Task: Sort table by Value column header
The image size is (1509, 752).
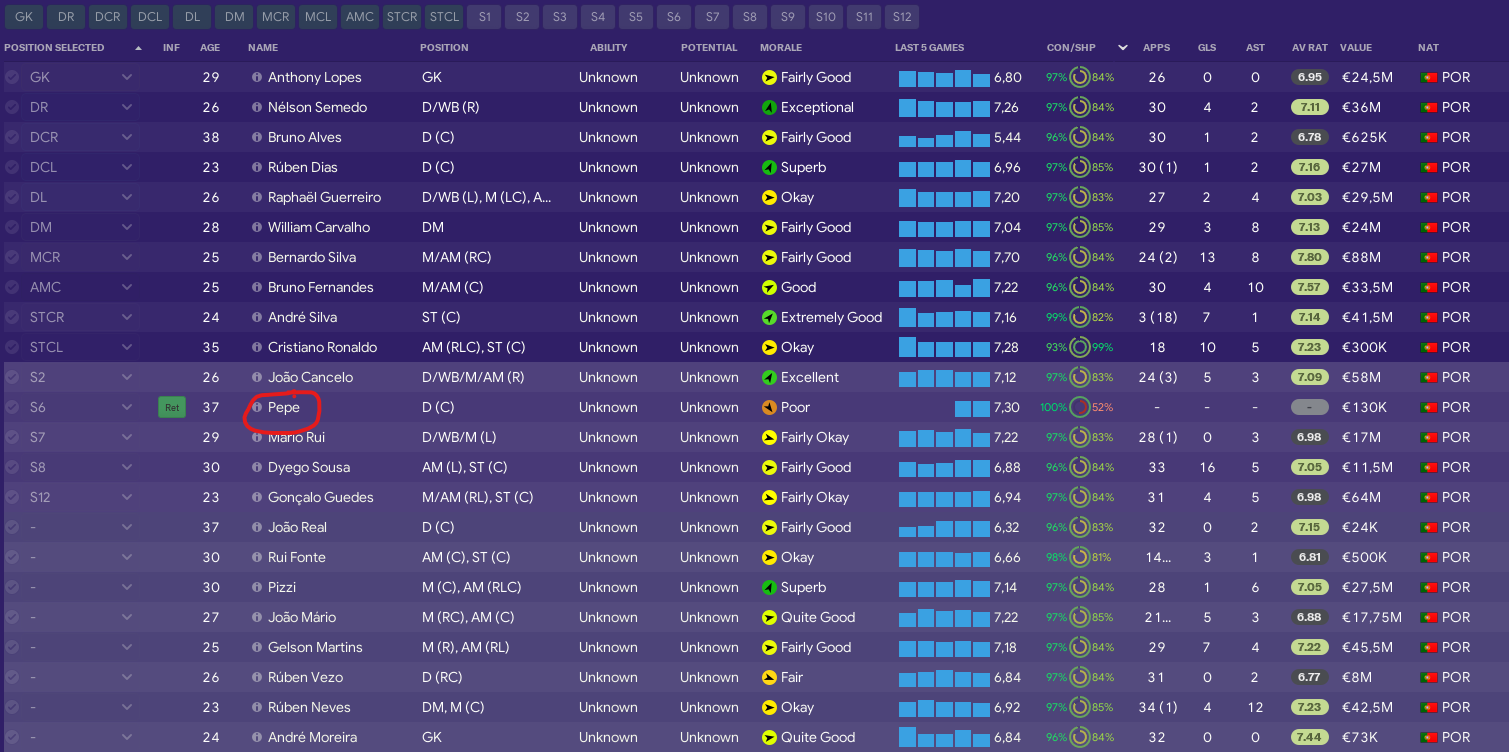Action: coord(1356,47)
